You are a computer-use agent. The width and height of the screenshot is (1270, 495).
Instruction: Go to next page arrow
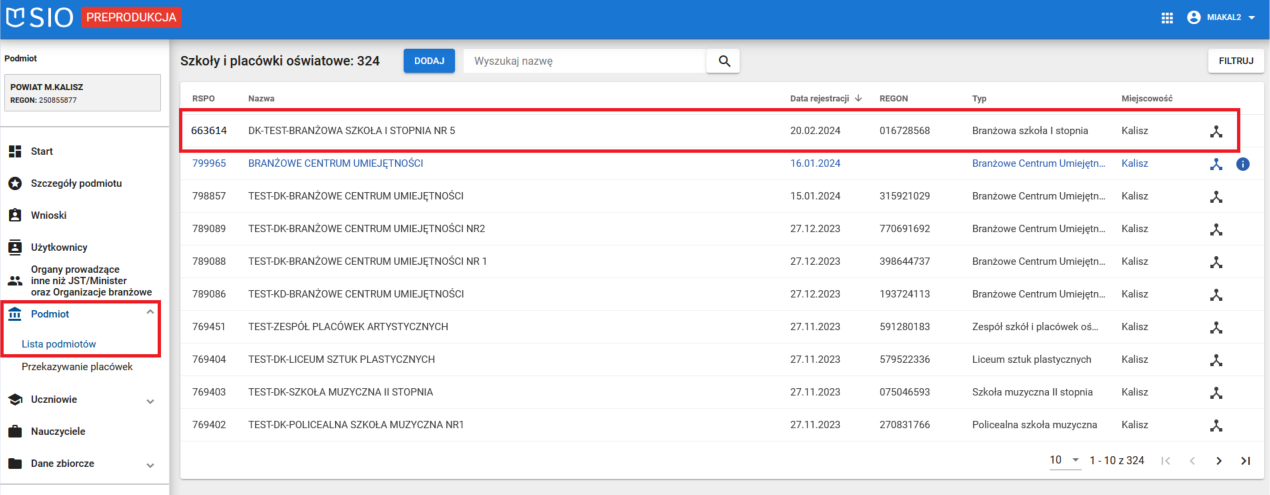point(1218,461)
